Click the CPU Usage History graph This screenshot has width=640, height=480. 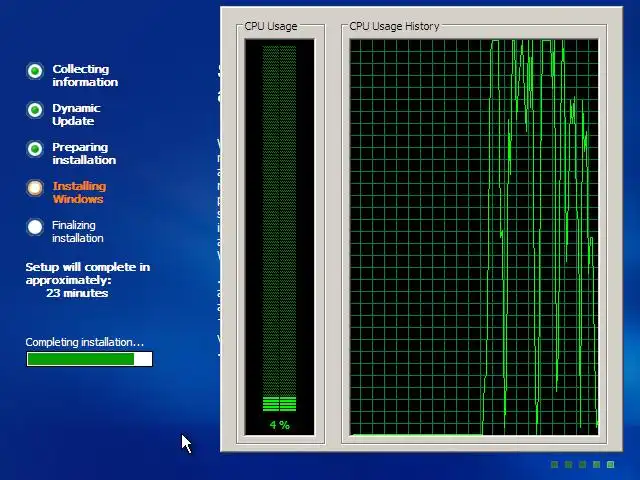[x=474, y=237]
